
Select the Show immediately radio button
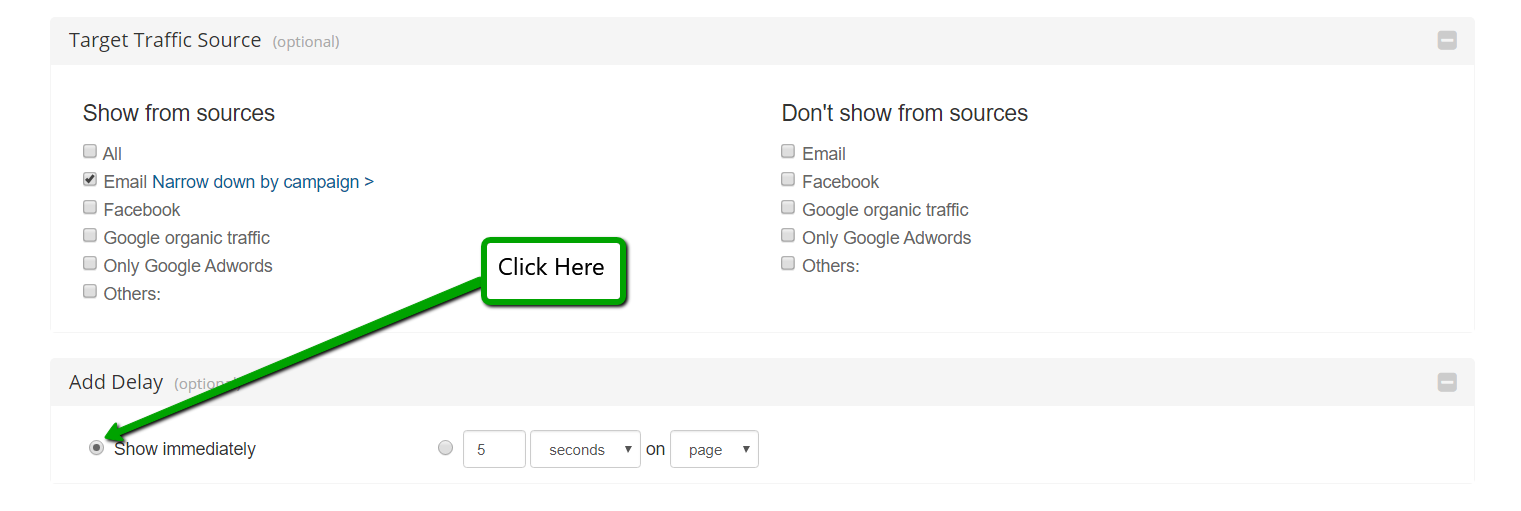click(97, 448)
